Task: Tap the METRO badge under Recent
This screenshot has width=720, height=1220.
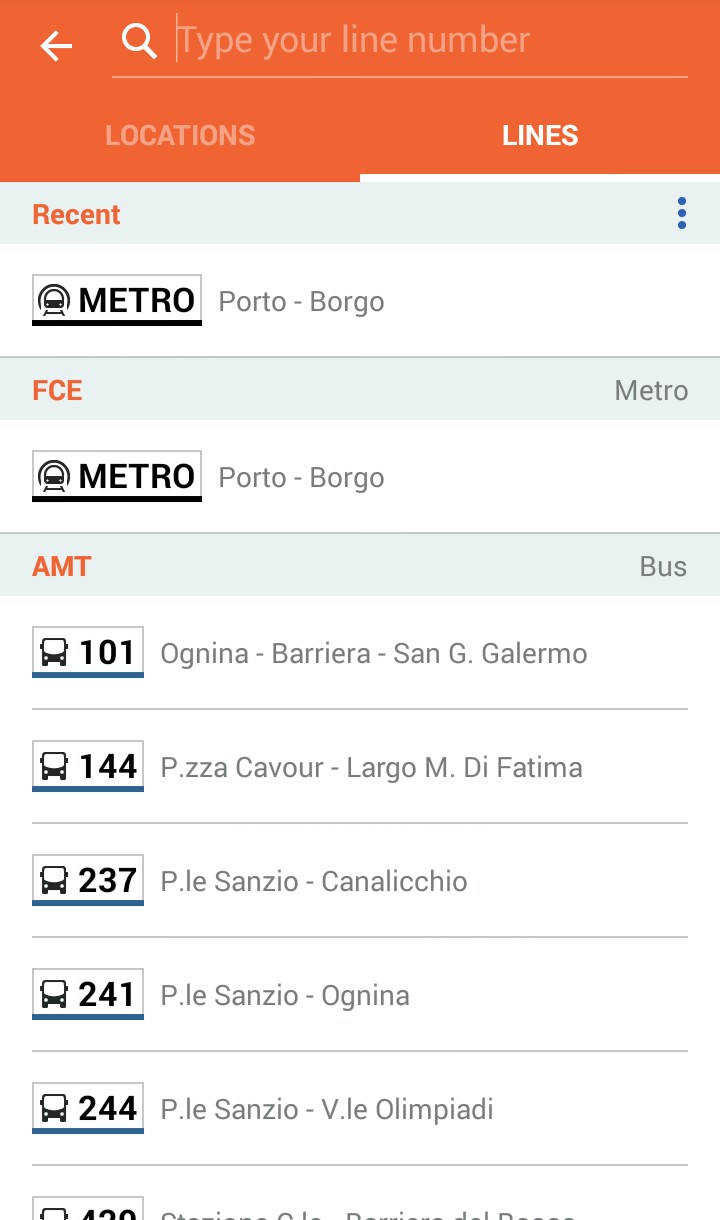Action: click(117, 300)
